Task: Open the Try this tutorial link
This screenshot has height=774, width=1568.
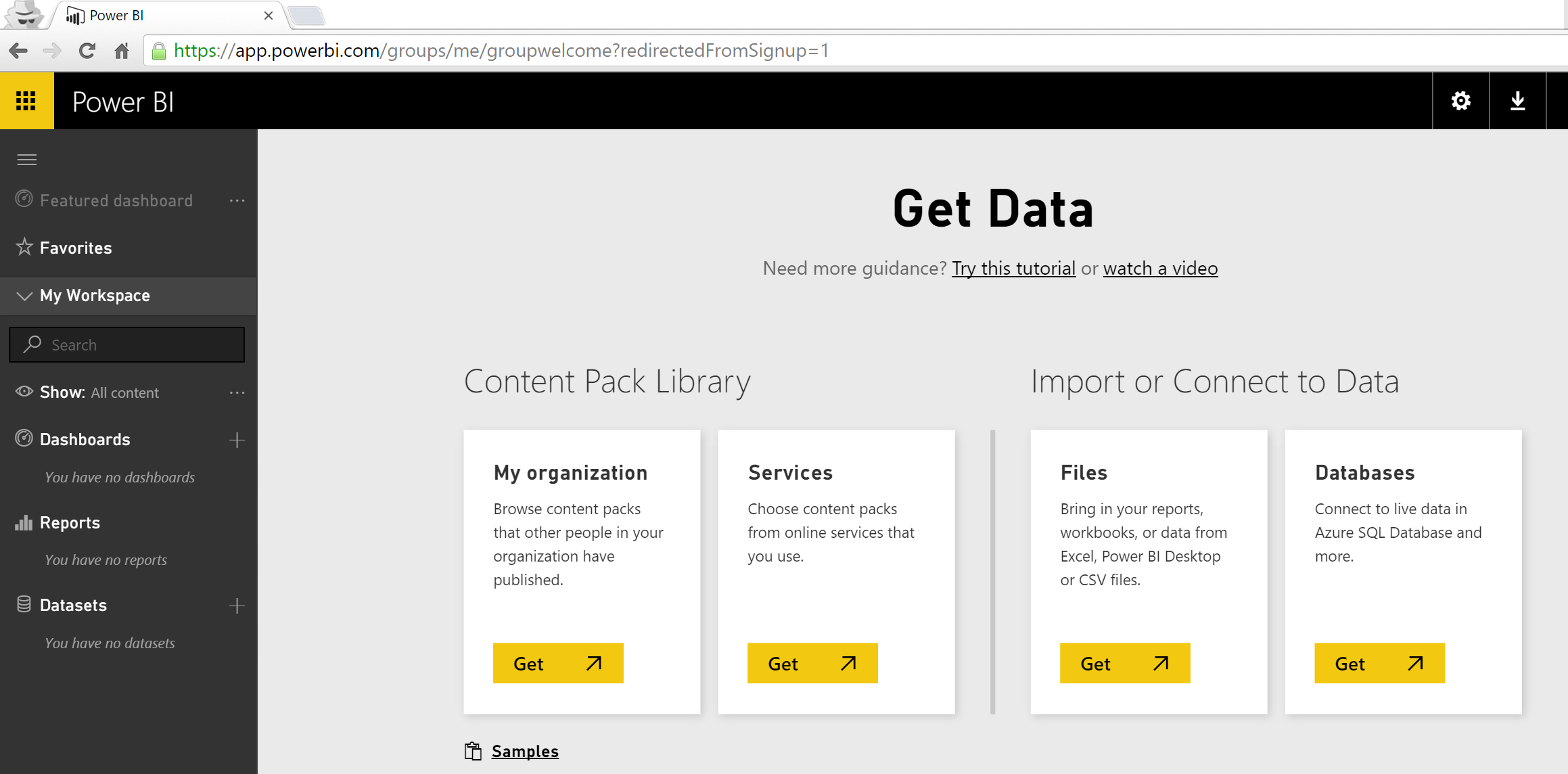Action: pos(1013,268)
